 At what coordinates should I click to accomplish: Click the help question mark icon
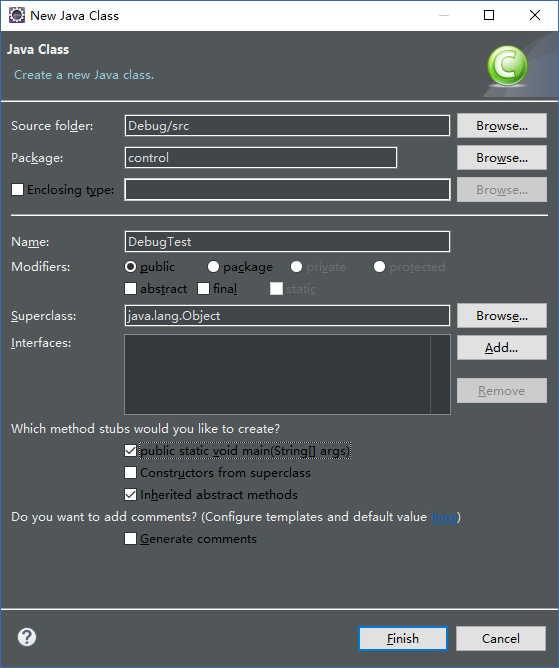tap(27, 637)
